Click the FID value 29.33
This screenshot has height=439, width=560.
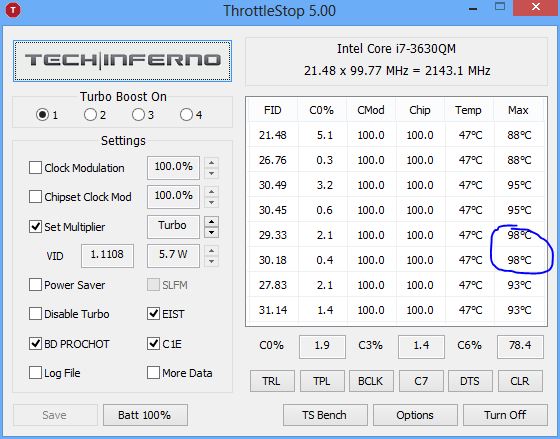pyautogui.click(x=272, y=235)
